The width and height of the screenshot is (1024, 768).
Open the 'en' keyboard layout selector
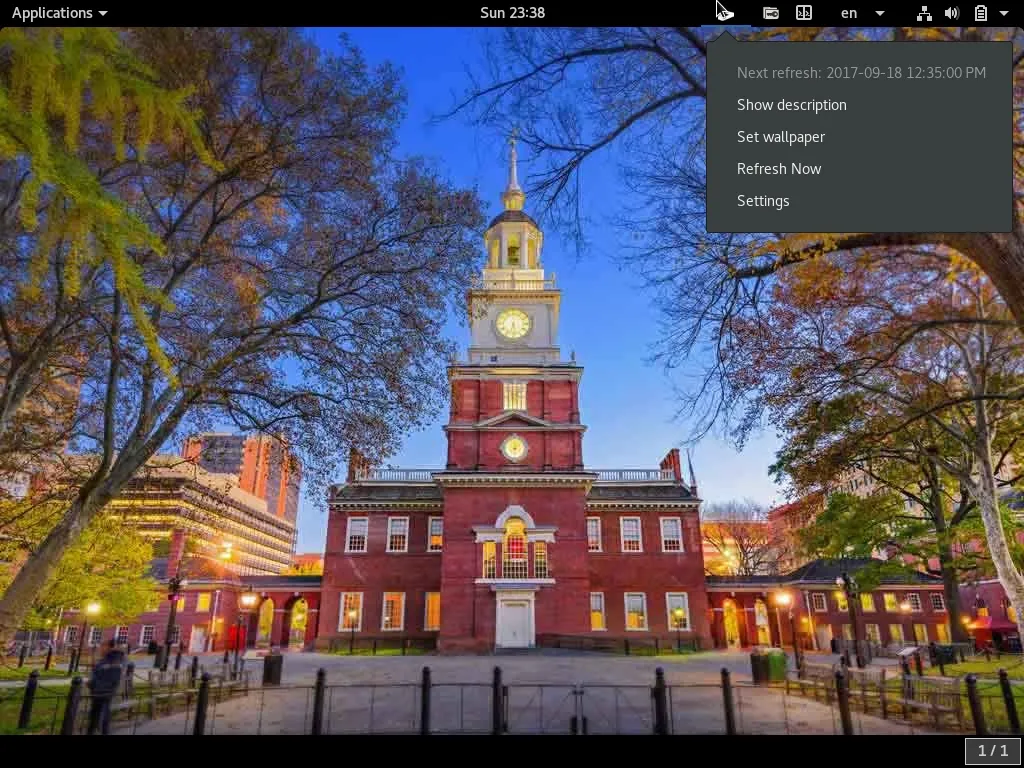tap(849, 13)
